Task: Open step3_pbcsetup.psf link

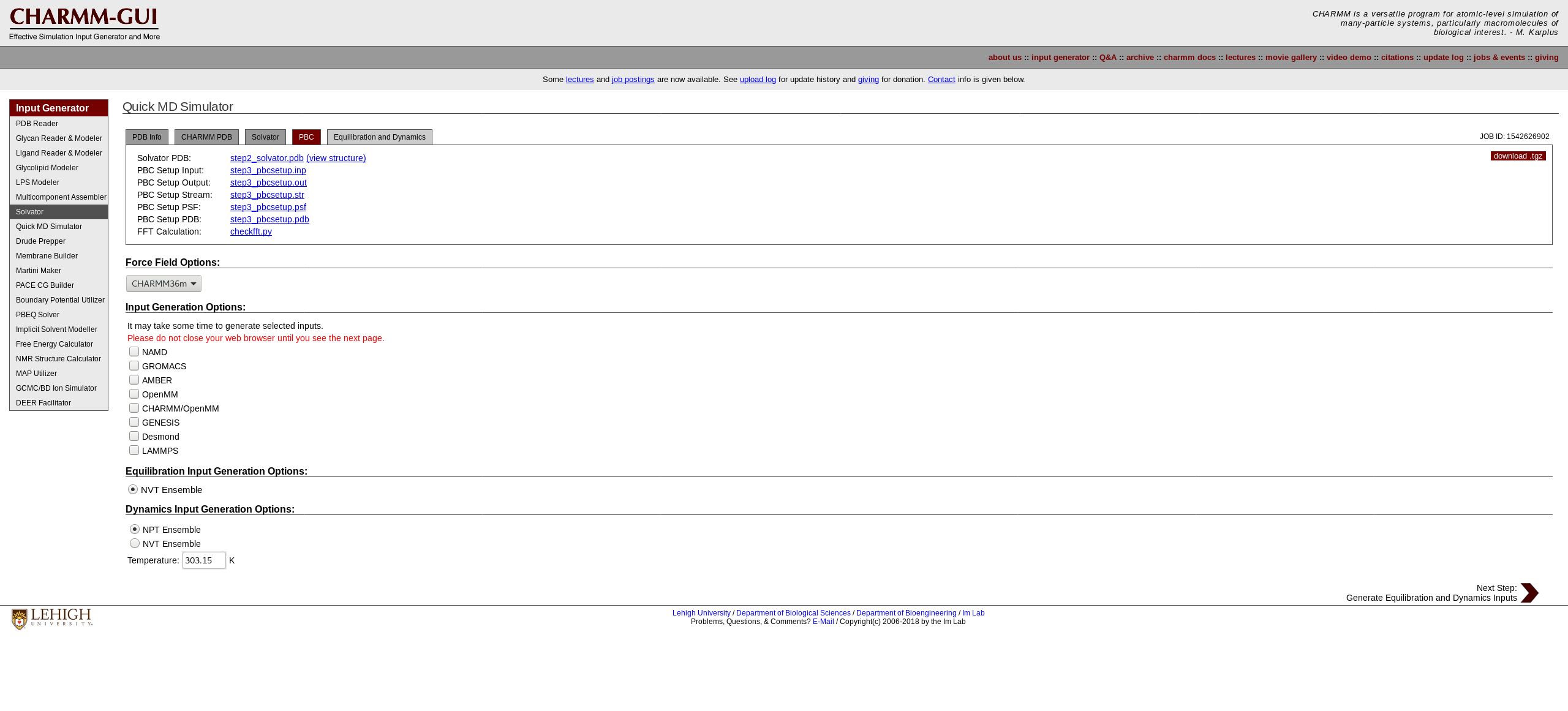Action: pyautogui.click(x=268, y=207)
